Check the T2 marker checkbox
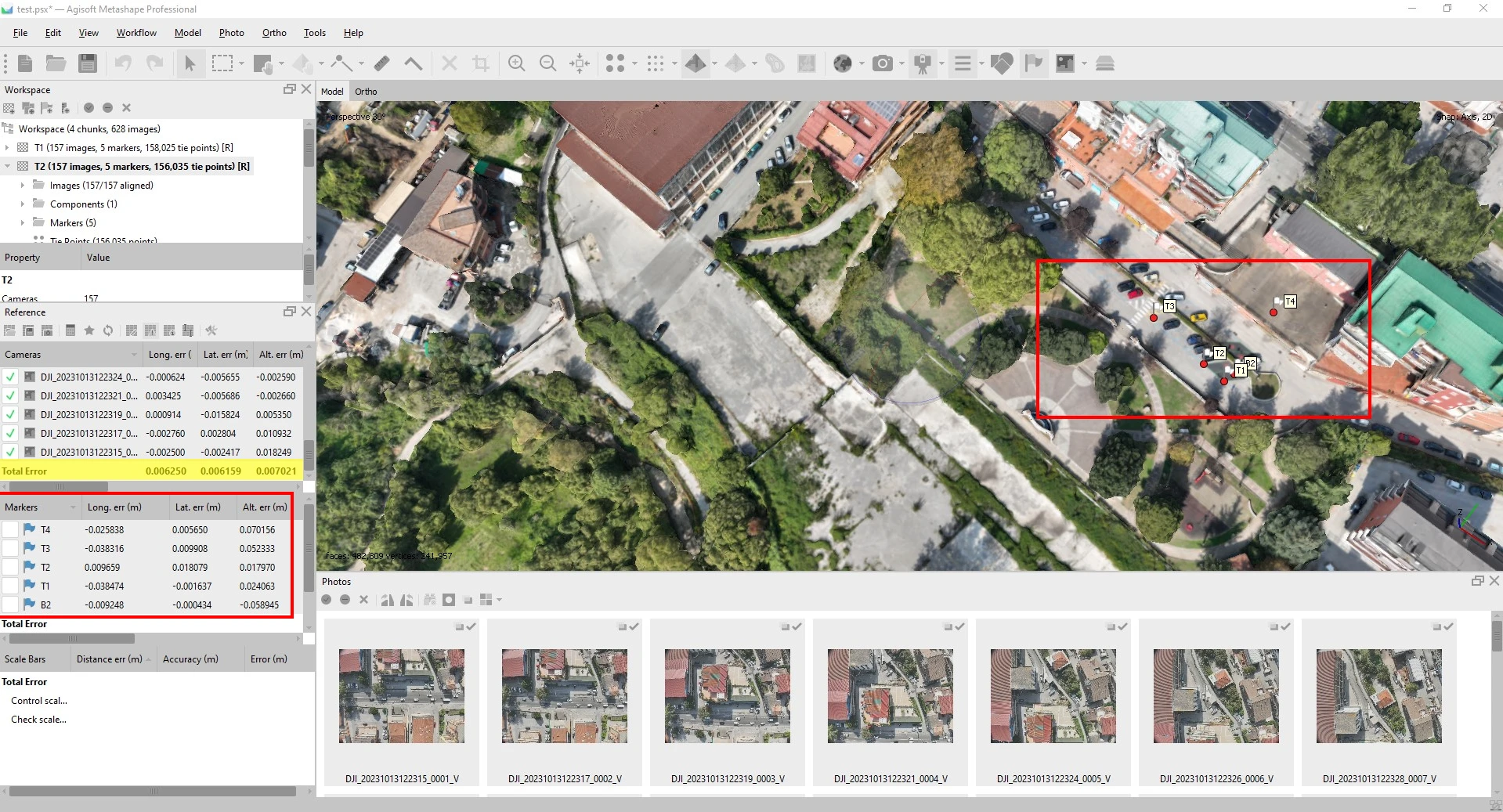Image resolution: width=1503 pixels, height=812 pixels. pyautogui.click(x=10, y=567)
